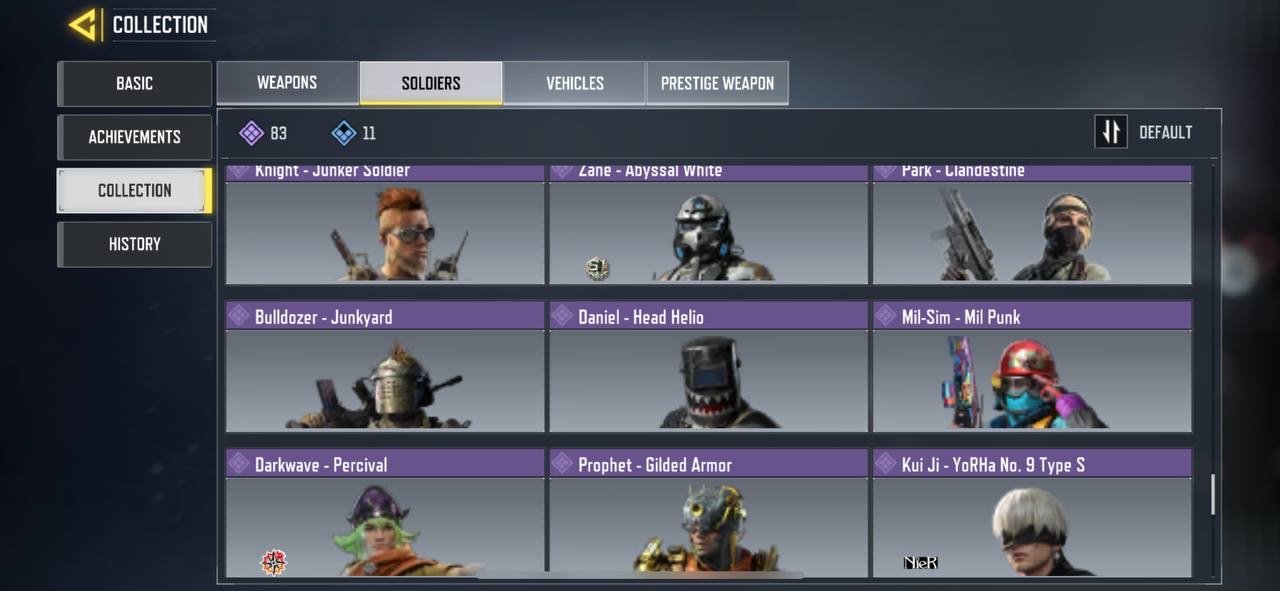
Task: Click the emblem badge on Zane card
Action: click(x=597, y=268)
